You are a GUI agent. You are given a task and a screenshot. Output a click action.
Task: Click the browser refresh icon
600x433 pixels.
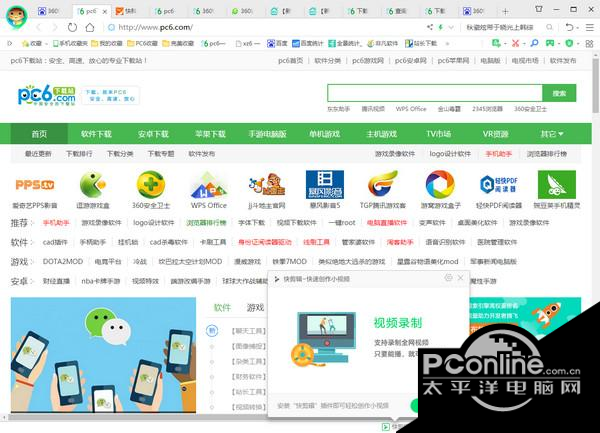pyautogui.click(x=72, y=27)
